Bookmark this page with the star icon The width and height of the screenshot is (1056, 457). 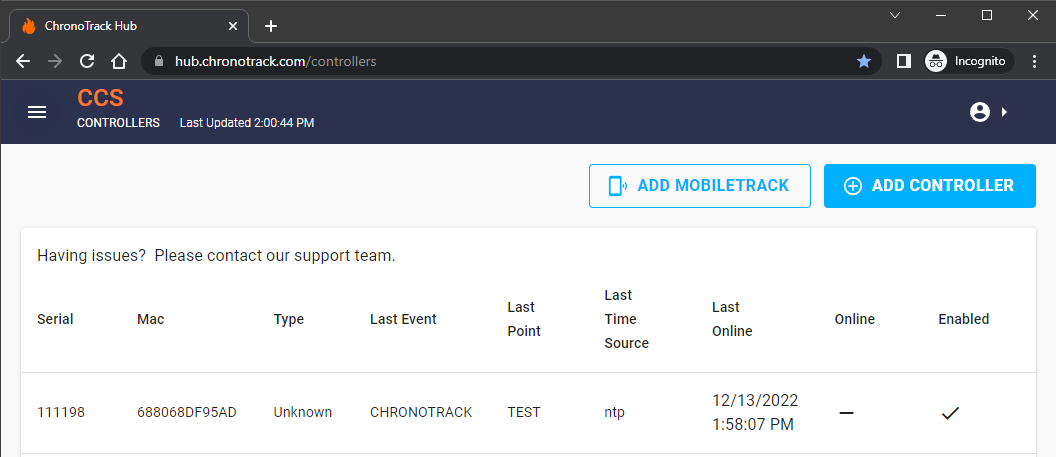click(863, 61)
